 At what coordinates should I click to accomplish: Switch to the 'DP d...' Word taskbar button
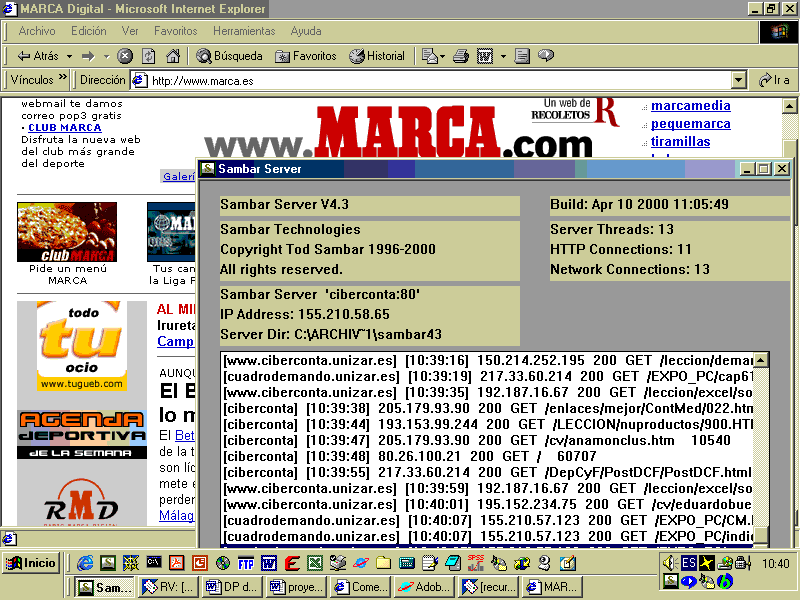coord(233,587)
